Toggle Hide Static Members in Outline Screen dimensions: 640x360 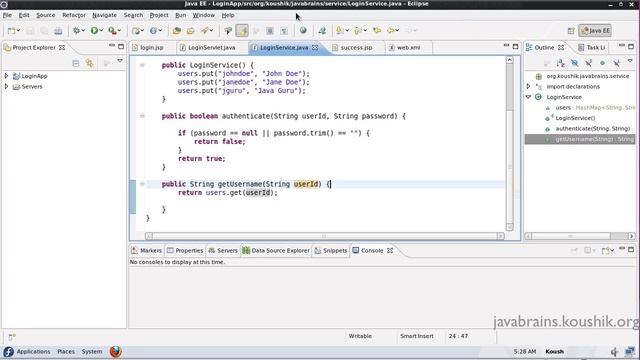pyautogui.click(x=588, y=63)
